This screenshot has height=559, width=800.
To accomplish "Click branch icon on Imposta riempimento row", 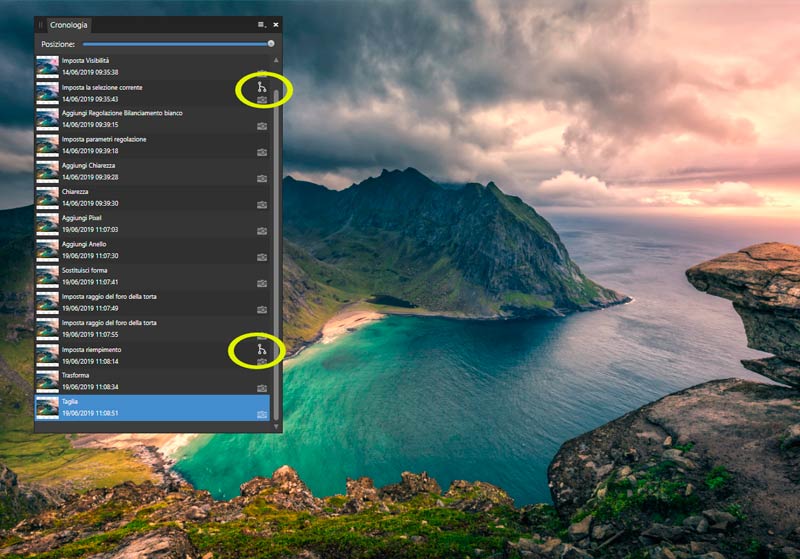I will (x=262, y=349).
